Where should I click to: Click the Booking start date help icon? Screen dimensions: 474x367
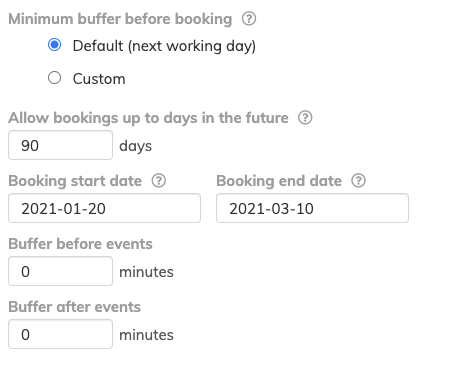coord(159,181)
